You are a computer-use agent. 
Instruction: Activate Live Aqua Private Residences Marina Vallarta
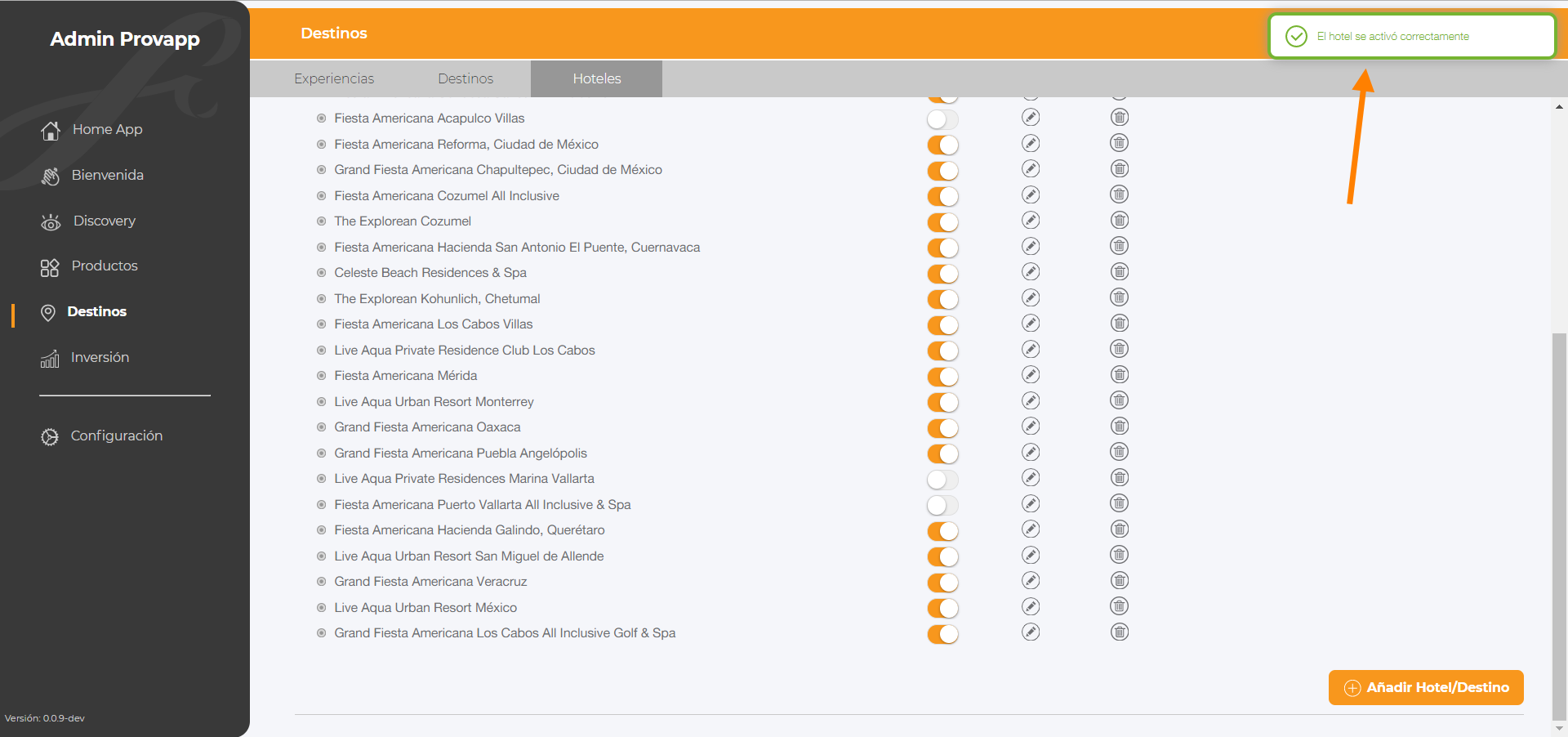[x=942, y=480]
